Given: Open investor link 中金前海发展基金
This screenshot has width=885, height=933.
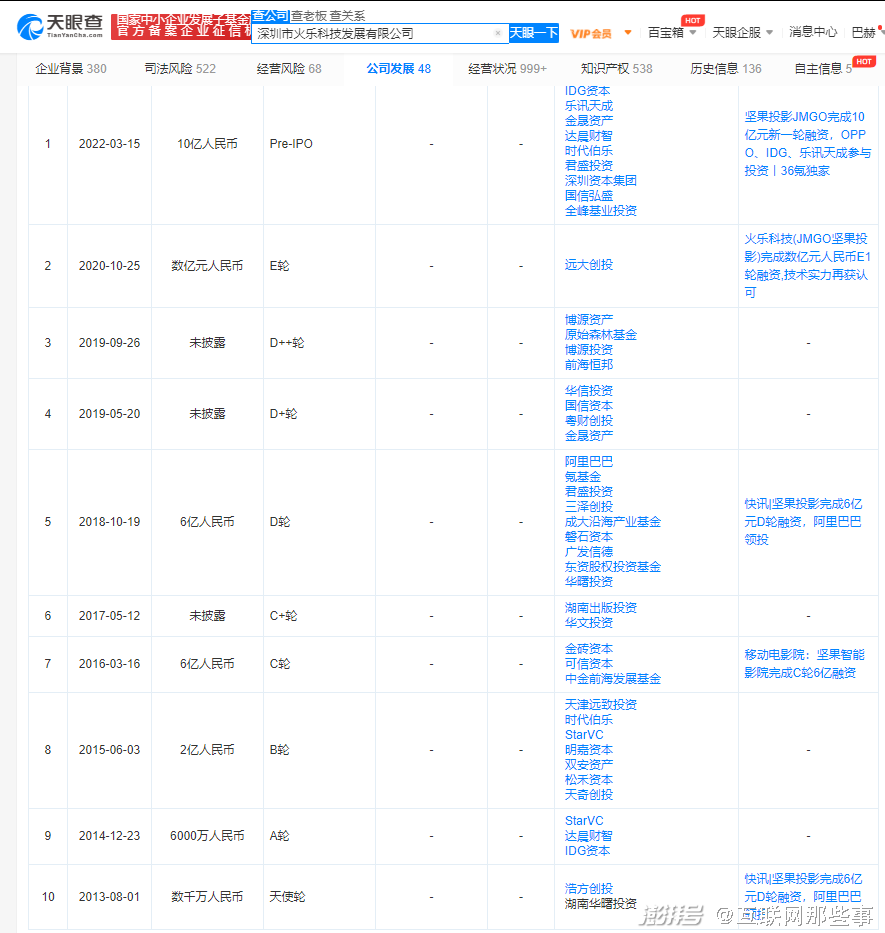Looking at the screenshot, I should [x=612, y=679].
